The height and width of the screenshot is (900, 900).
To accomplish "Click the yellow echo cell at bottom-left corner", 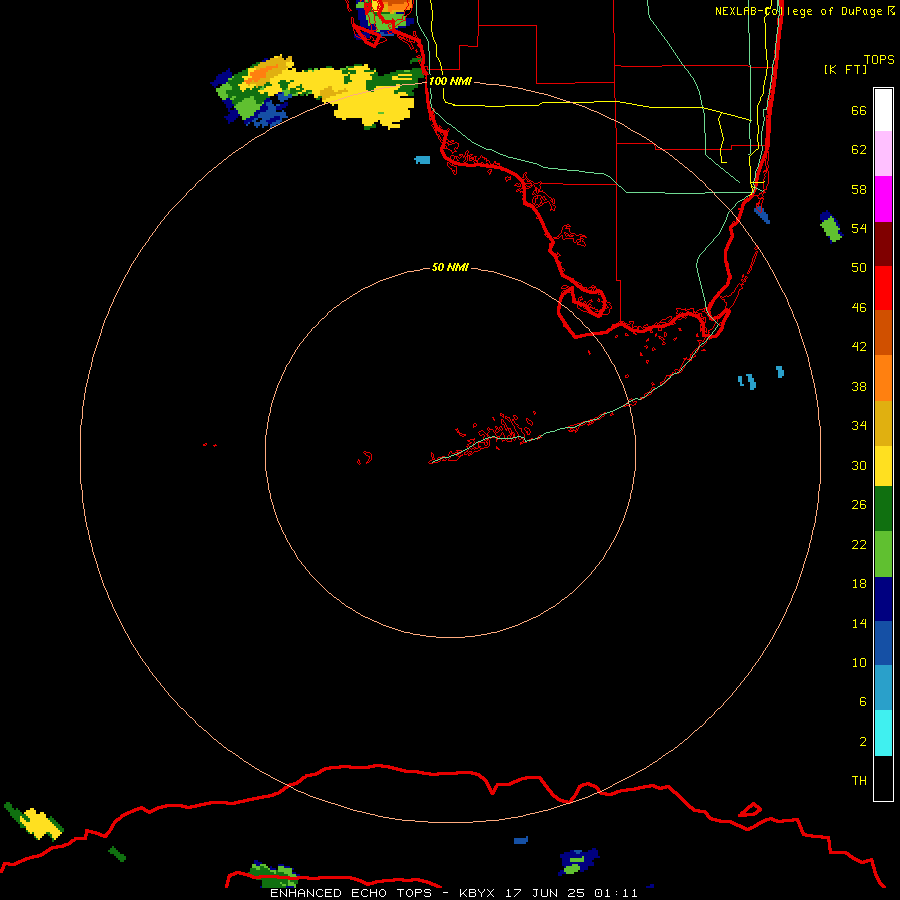I will click(39, 824).
